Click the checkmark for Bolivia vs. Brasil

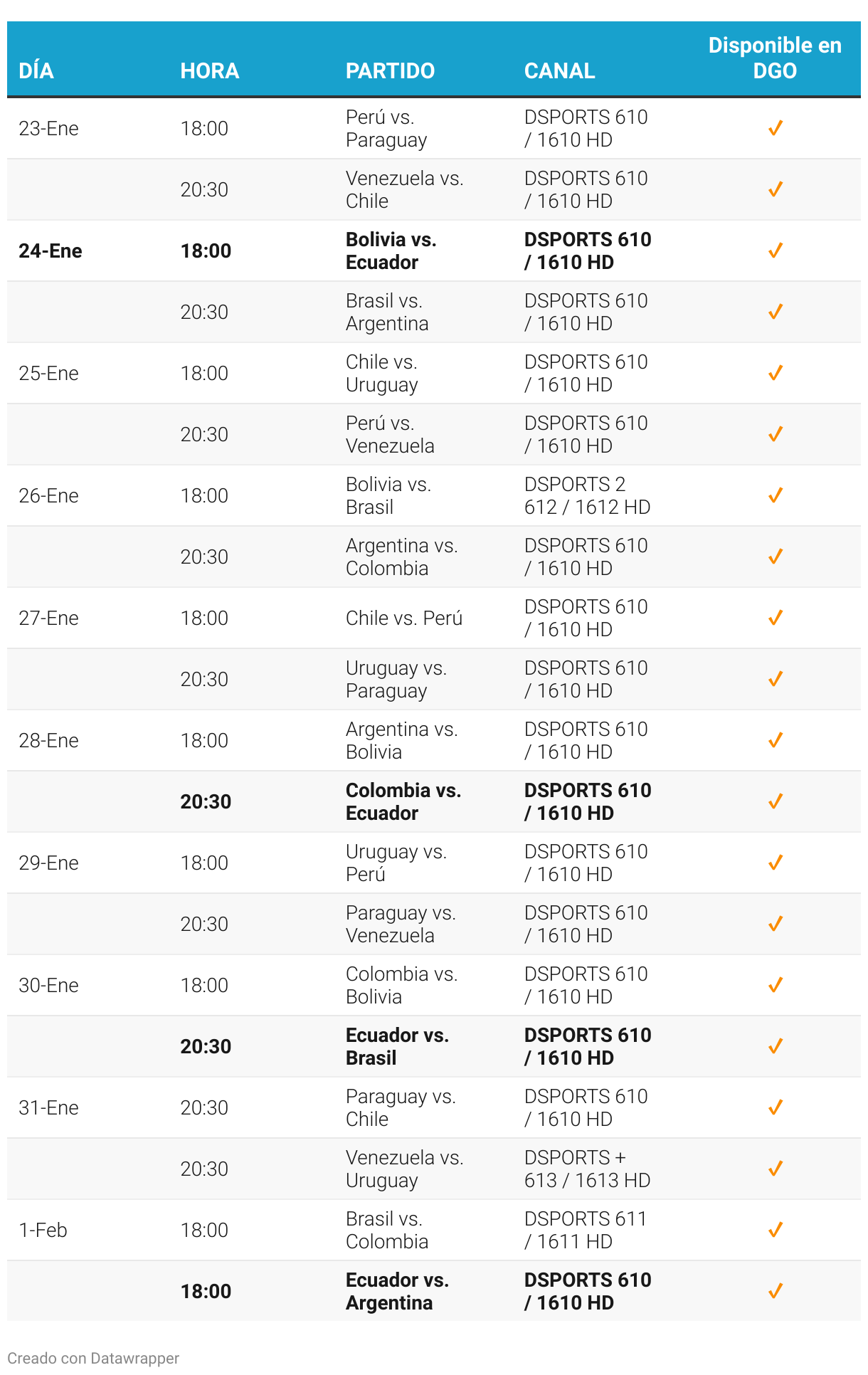(x=775, y=495)
